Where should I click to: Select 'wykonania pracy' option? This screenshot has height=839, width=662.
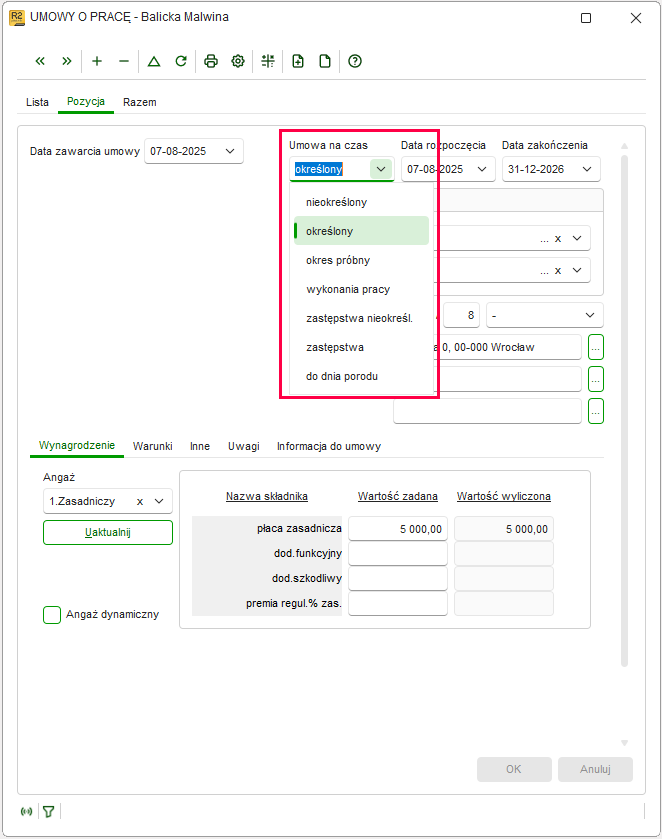(361, 289)
